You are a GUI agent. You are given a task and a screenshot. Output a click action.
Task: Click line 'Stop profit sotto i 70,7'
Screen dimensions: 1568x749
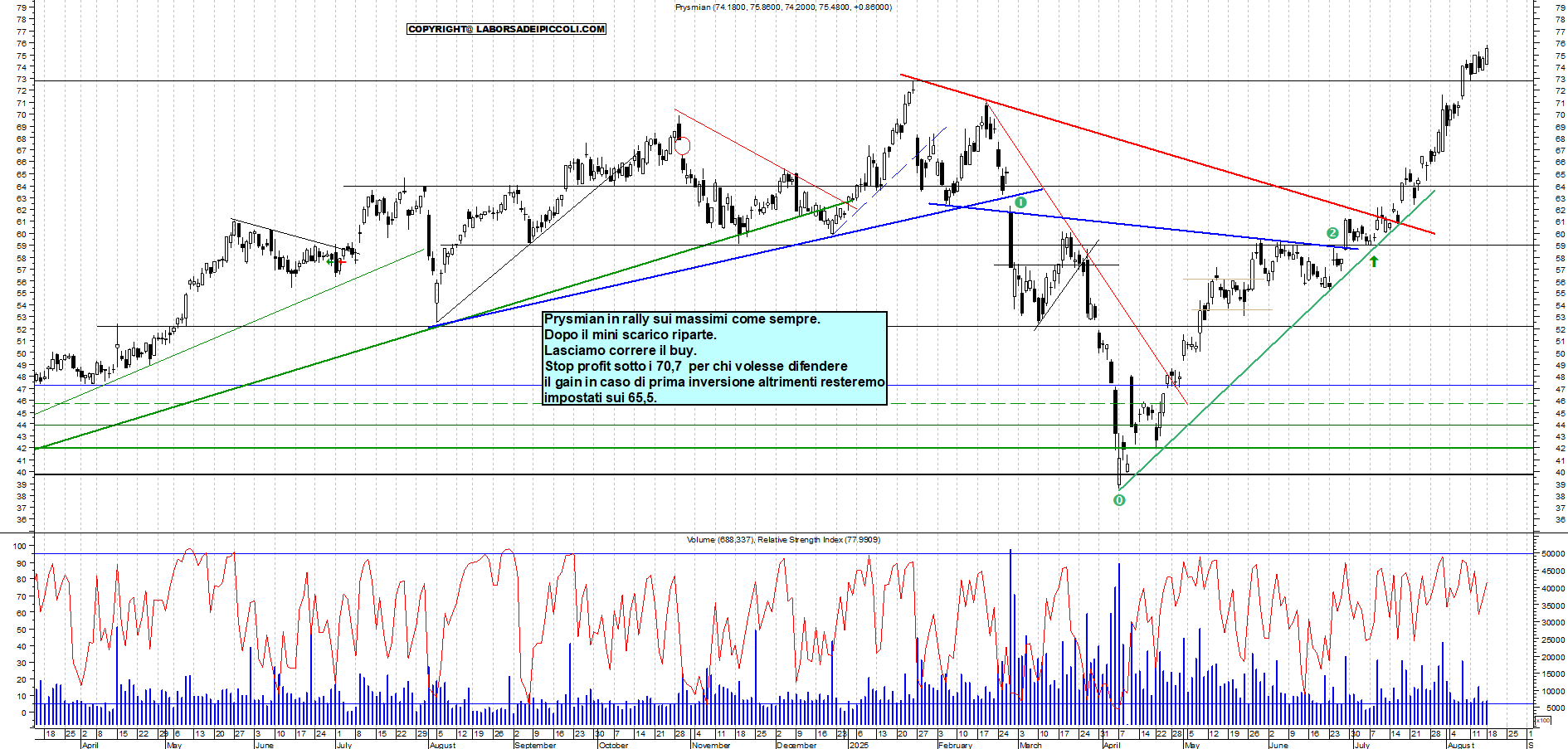coord(613,367)
